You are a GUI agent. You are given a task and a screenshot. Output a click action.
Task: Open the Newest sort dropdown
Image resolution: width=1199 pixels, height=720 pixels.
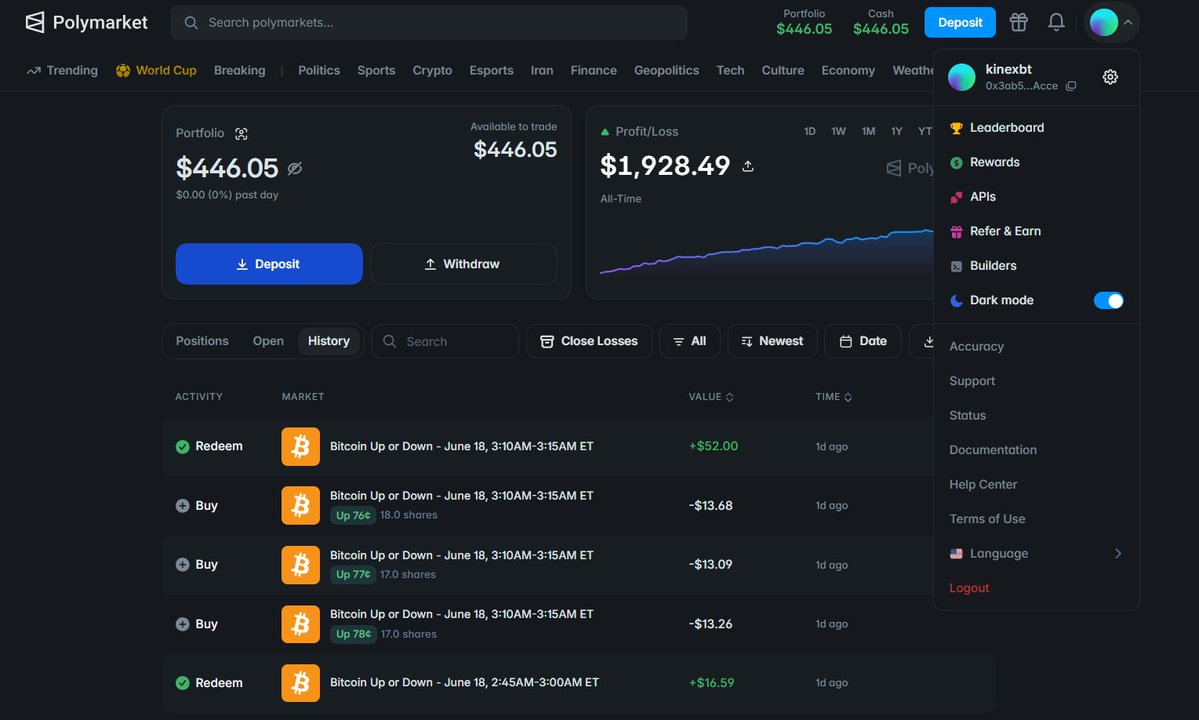click(772, 341)
